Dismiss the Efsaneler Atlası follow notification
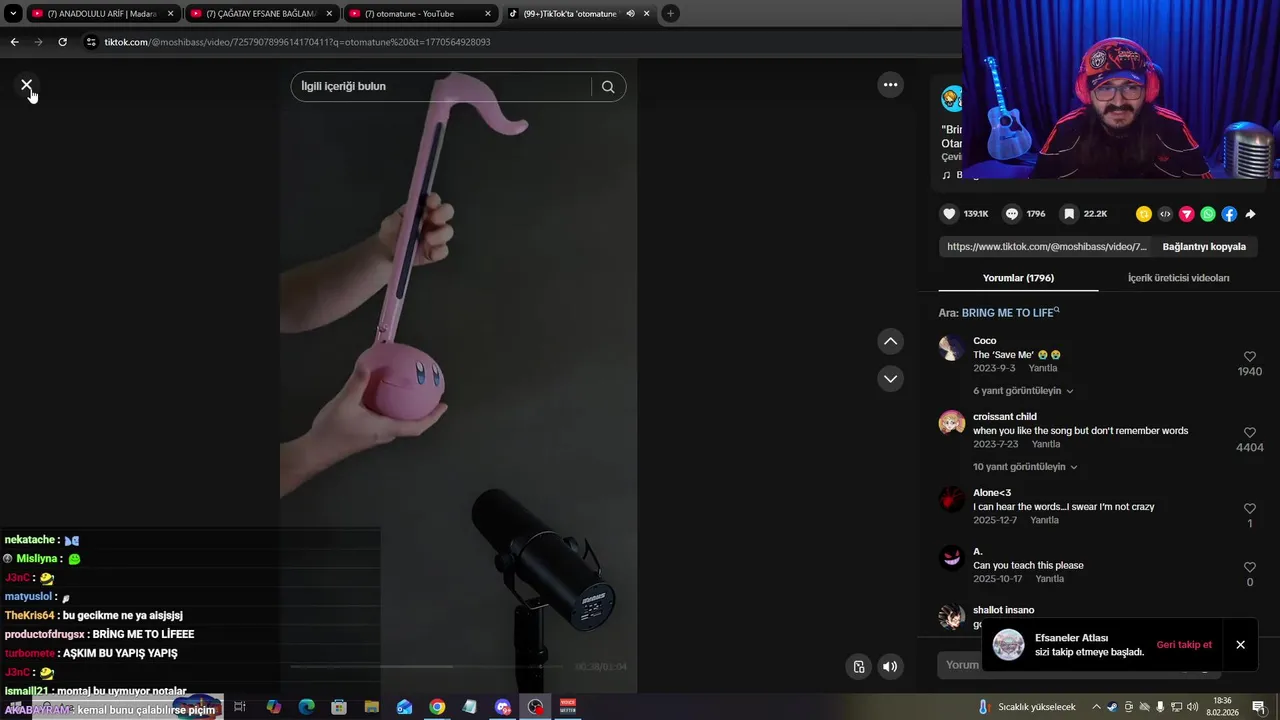This screenshot has height=720, width=1280. [1240, 645]
